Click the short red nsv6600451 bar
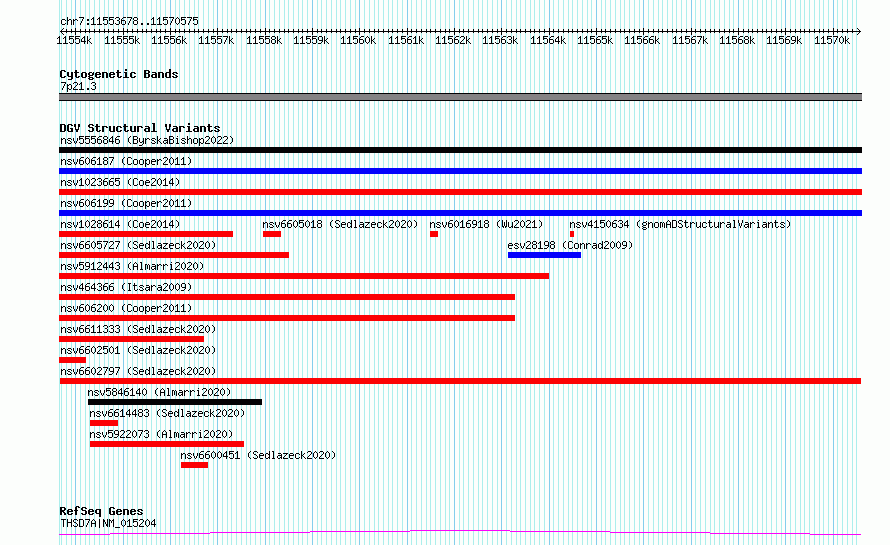890x545 pixels. 195,465
